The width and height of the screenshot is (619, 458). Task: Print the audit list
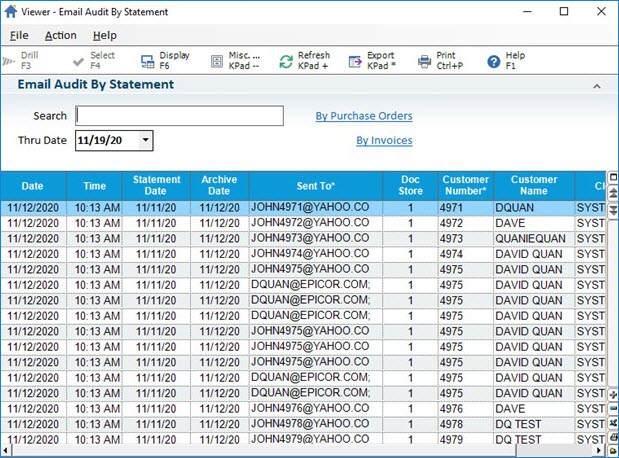point(424,61)
